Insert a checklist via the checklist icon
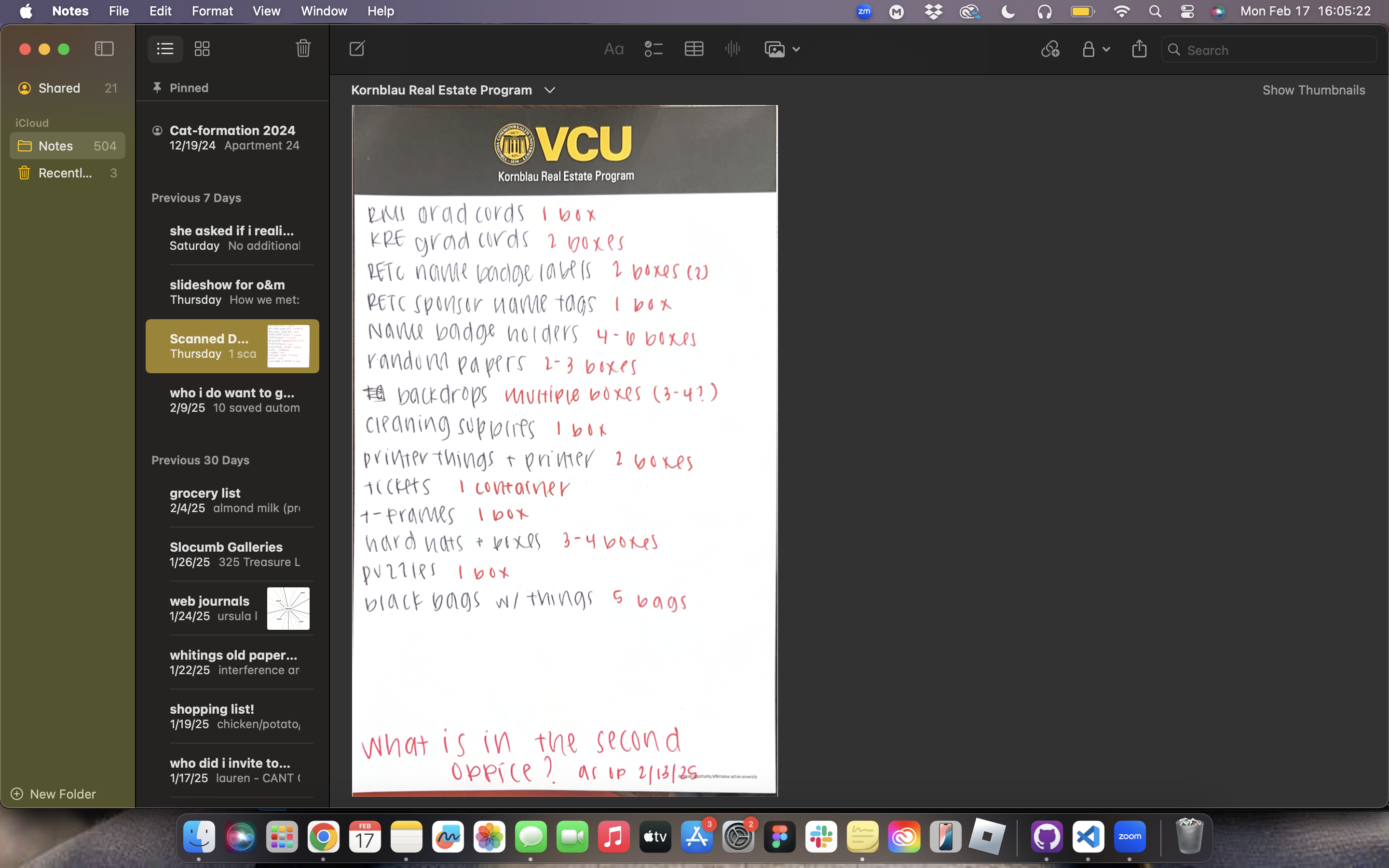 click(x=653, y=49)
